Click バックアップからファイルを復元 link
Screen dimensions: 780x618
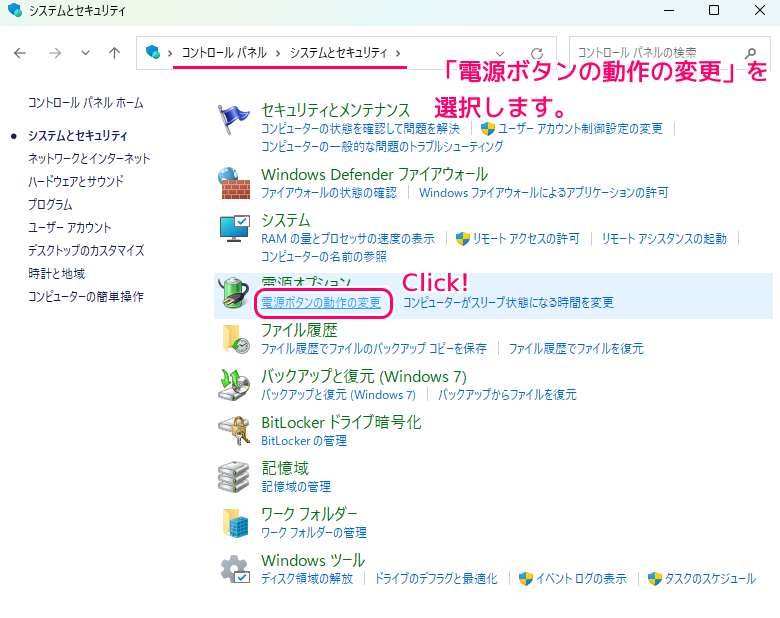[x=507, y=395]
